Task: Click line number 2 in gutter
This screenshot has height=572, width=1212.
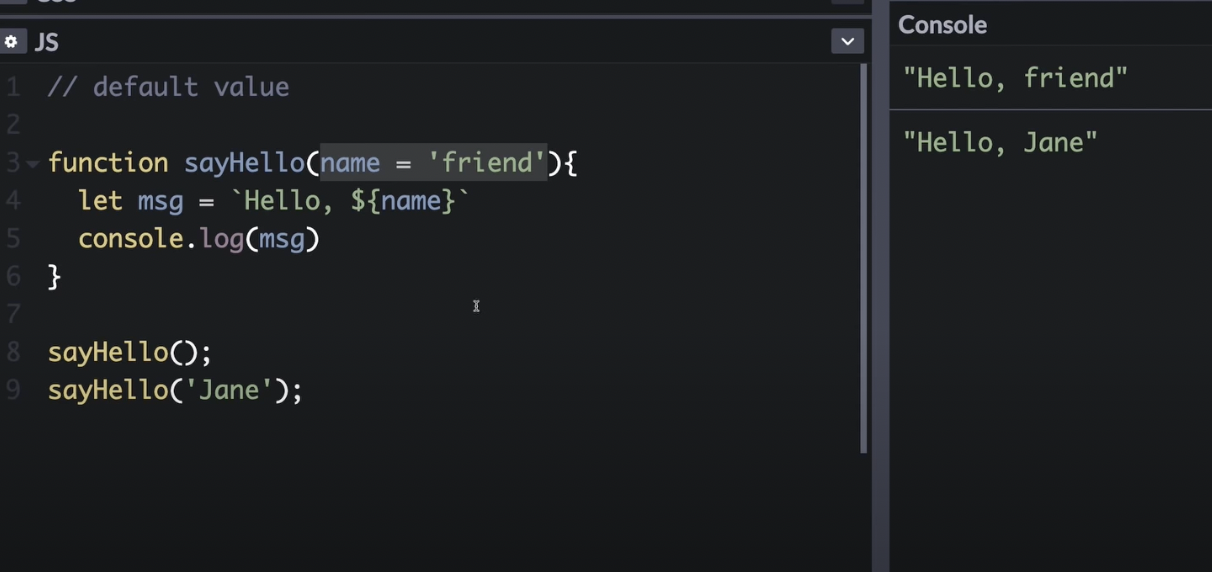Action: tap(12, 125)
